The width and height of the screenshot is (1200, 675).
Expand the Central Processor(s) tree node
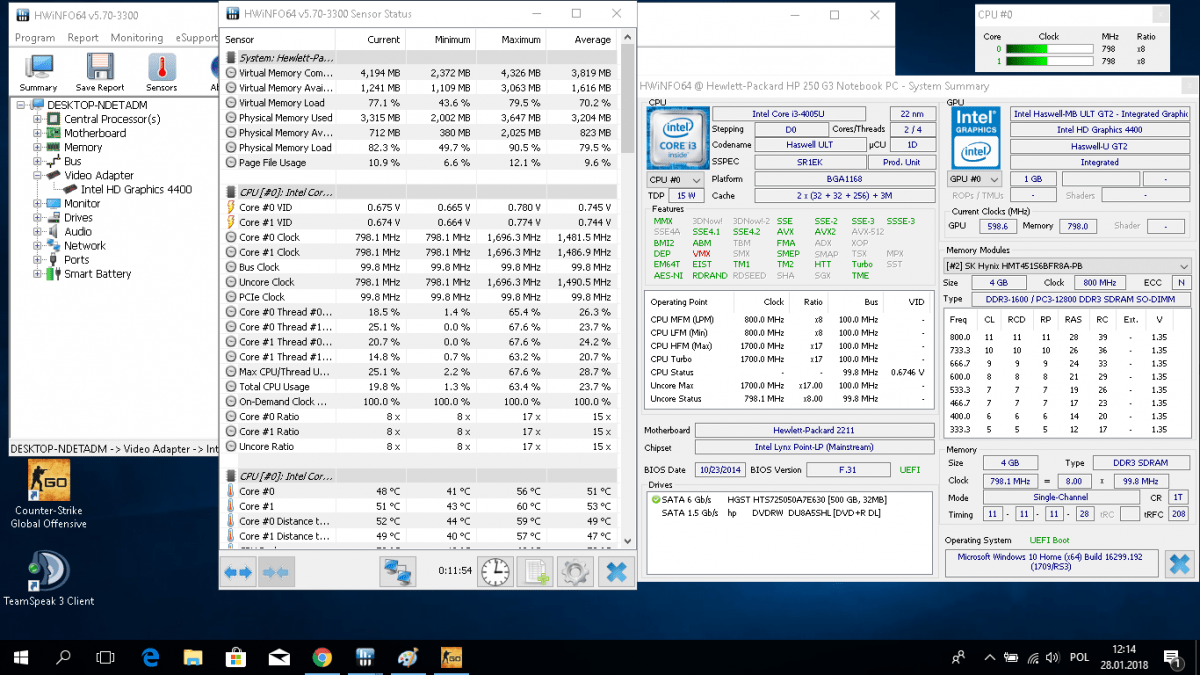coord(38,119)
